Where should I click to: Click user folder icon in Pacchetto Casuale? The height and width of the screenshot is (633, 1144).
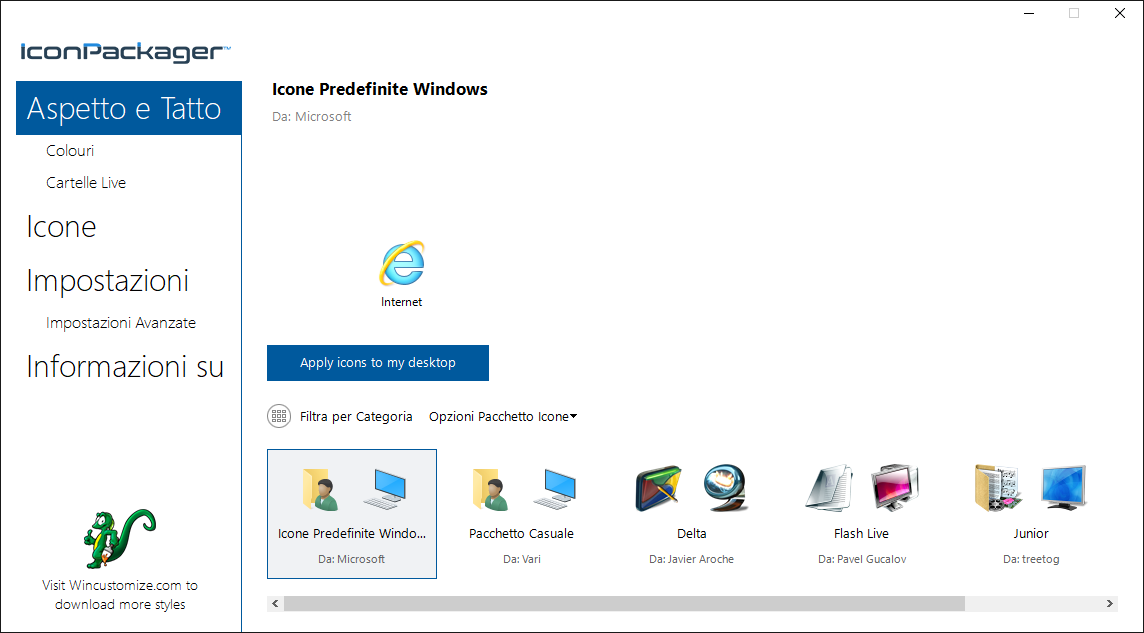490,488
